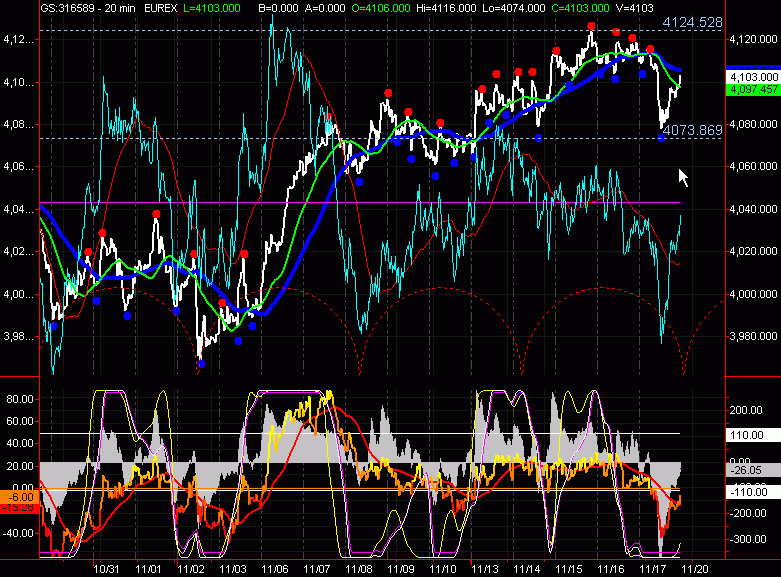The height and width of the screenshot is (577, 781).
Task: Select the blue pivot dot beside 4073.869 label
Action: pos(661,138)
